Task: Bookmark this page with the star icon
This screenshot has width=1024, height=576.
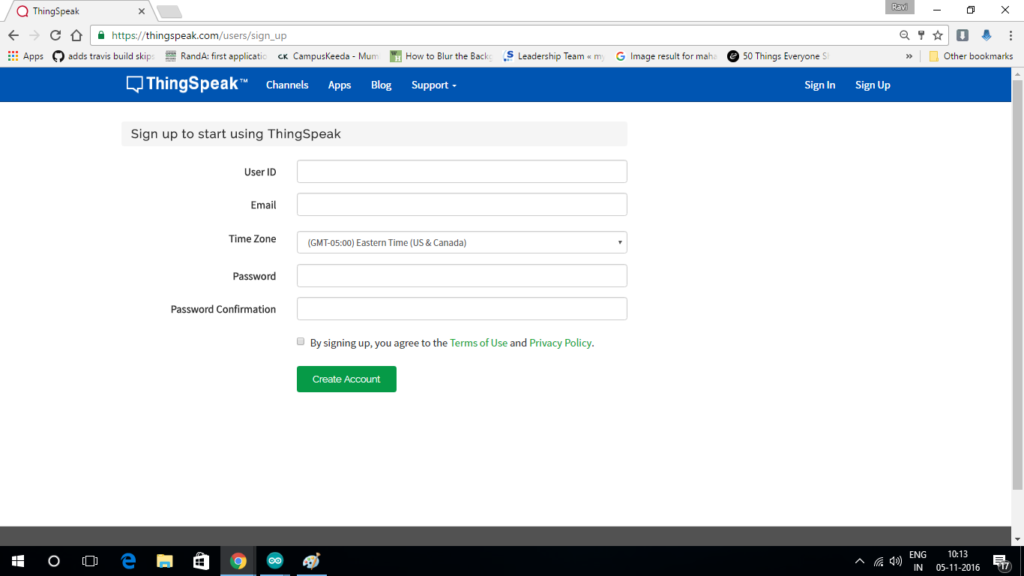Action: (x=938, y=35)
